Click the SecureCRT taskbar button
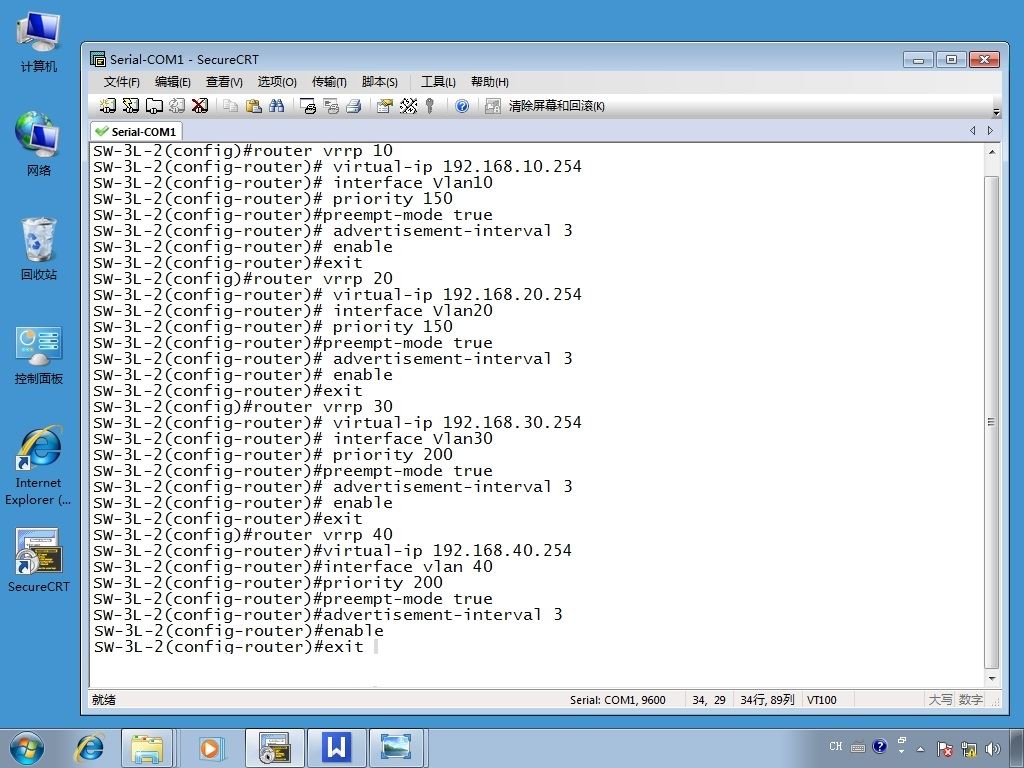Image resolution: width=1024 pixels, height=768 pixels. [274, 748]
